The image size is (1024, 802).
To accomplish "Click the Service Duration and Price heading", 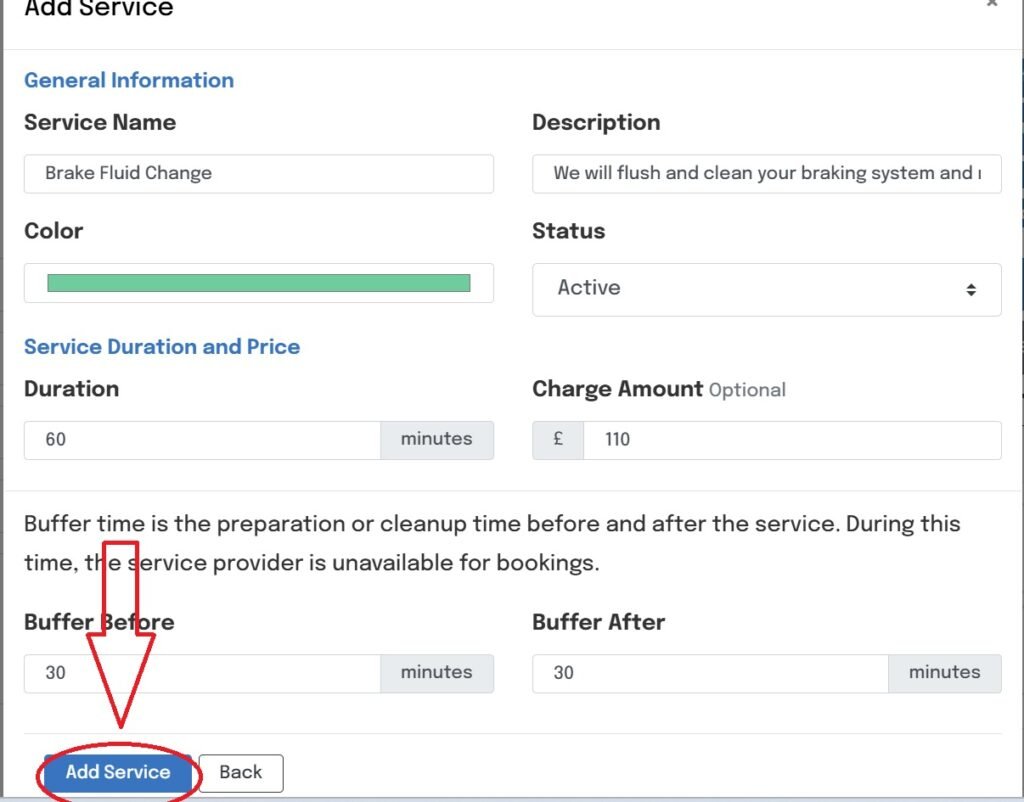I will [162, 347].
